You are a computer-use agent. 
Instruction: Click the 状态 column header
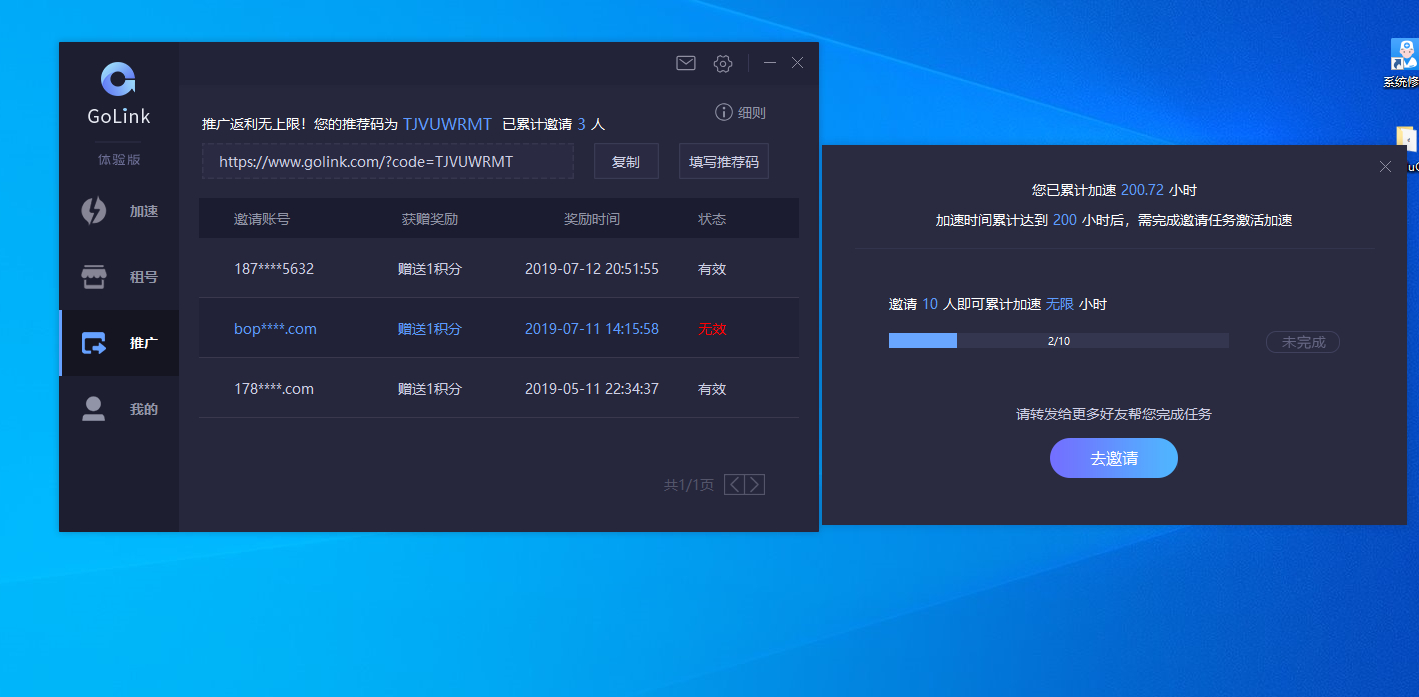(x=712, y=219)
